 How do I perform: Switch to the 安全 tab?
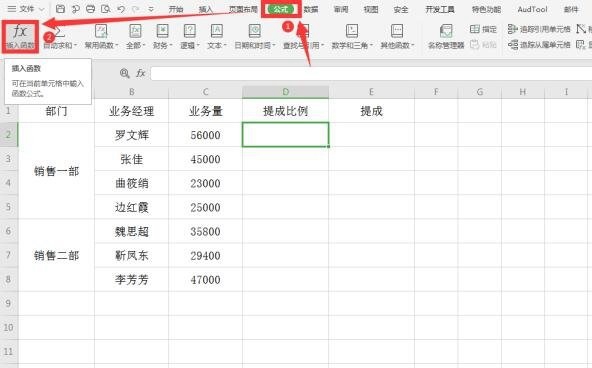pos(401,9)
